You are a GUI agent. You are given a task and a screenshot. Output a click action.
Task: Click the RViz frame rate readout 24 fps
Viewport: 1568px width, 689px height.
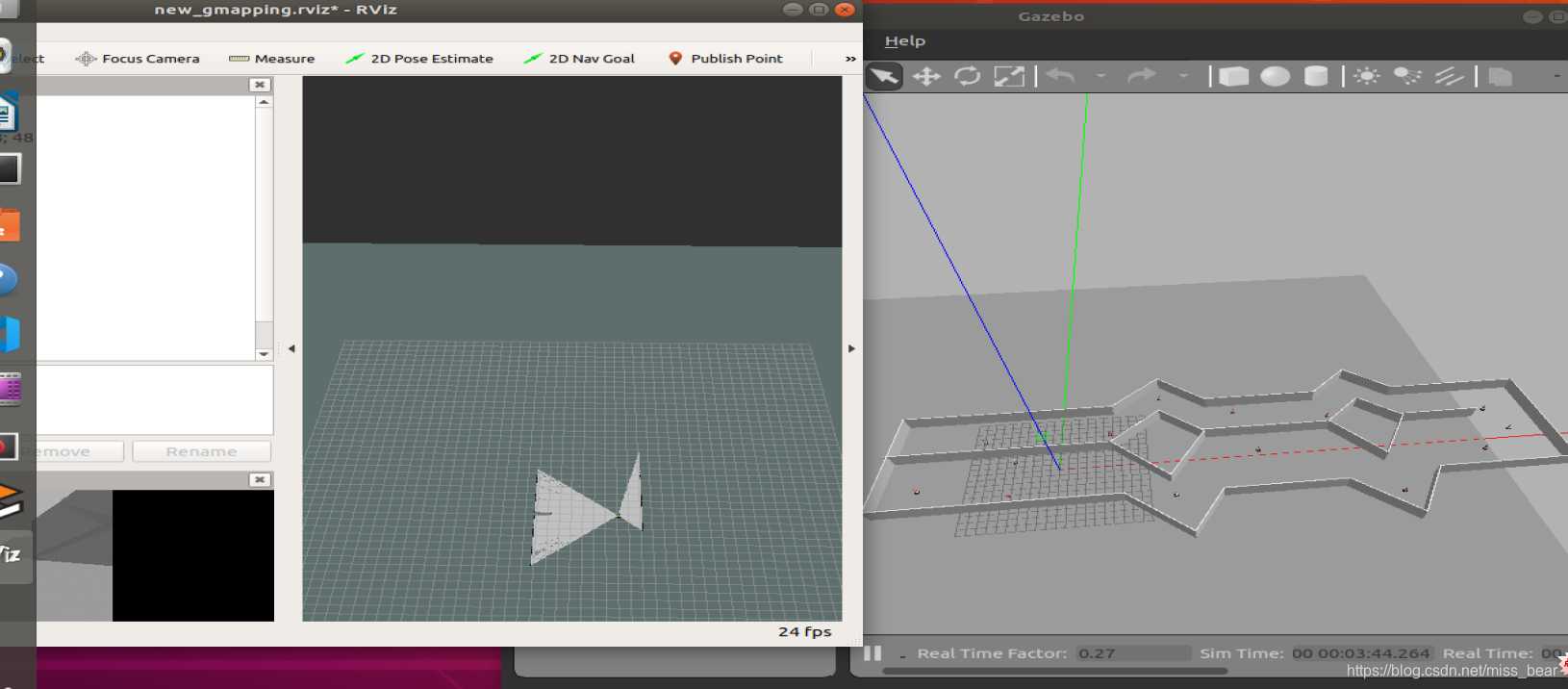pyautogui.click(x=805, y=632)
